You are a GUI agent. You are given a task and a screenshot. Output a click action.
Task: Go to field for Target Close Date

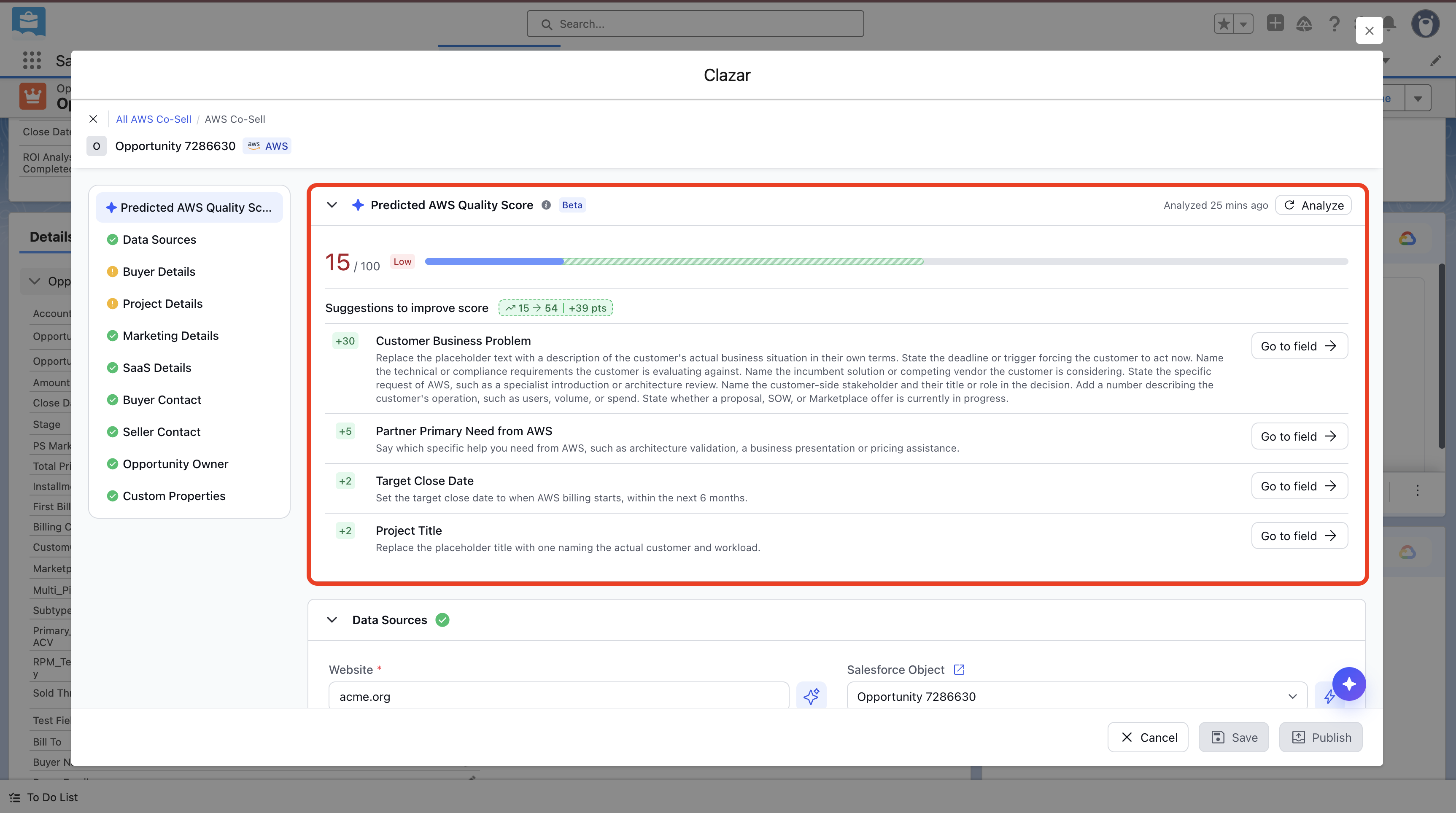point(1300,486)
